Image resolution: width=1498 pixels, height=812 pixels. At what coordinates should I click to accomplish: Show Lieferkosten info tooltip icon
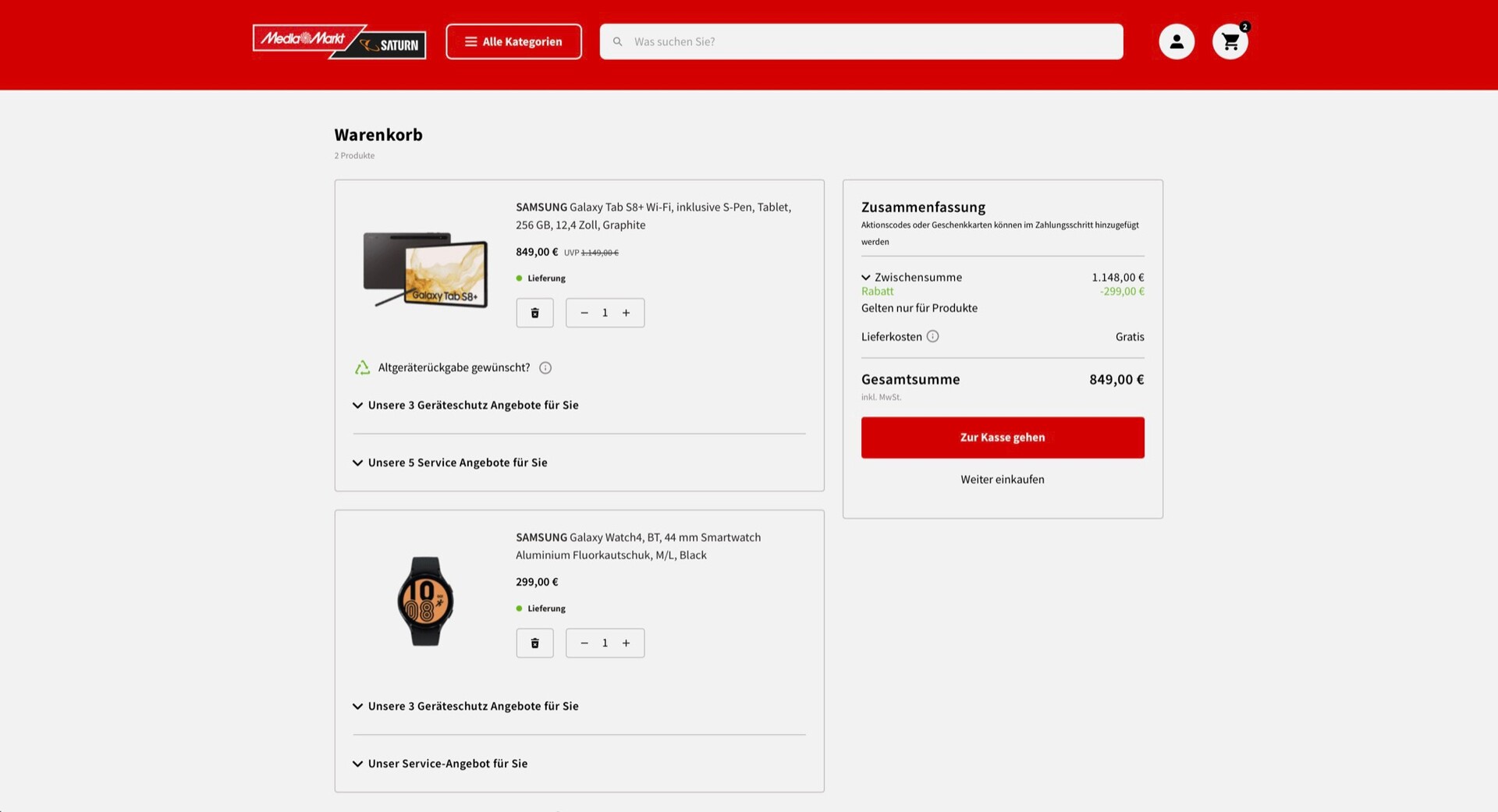pyautogui.click(x=932, y=336)
